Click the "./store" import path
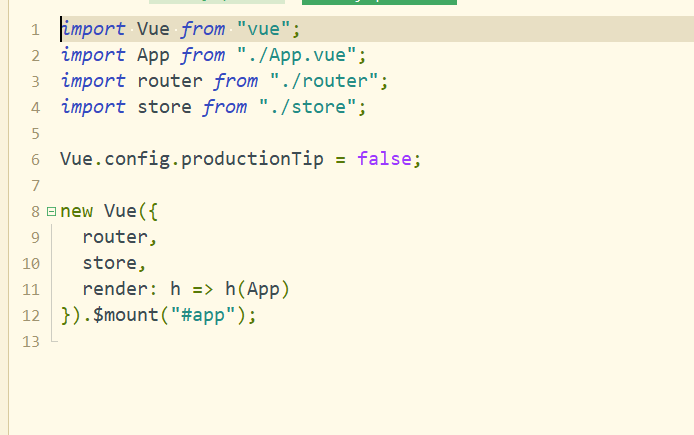 308,107
